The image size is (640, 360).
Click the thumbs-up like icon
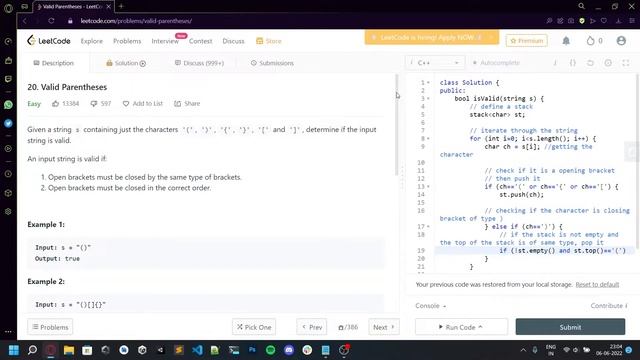(56, 104)
